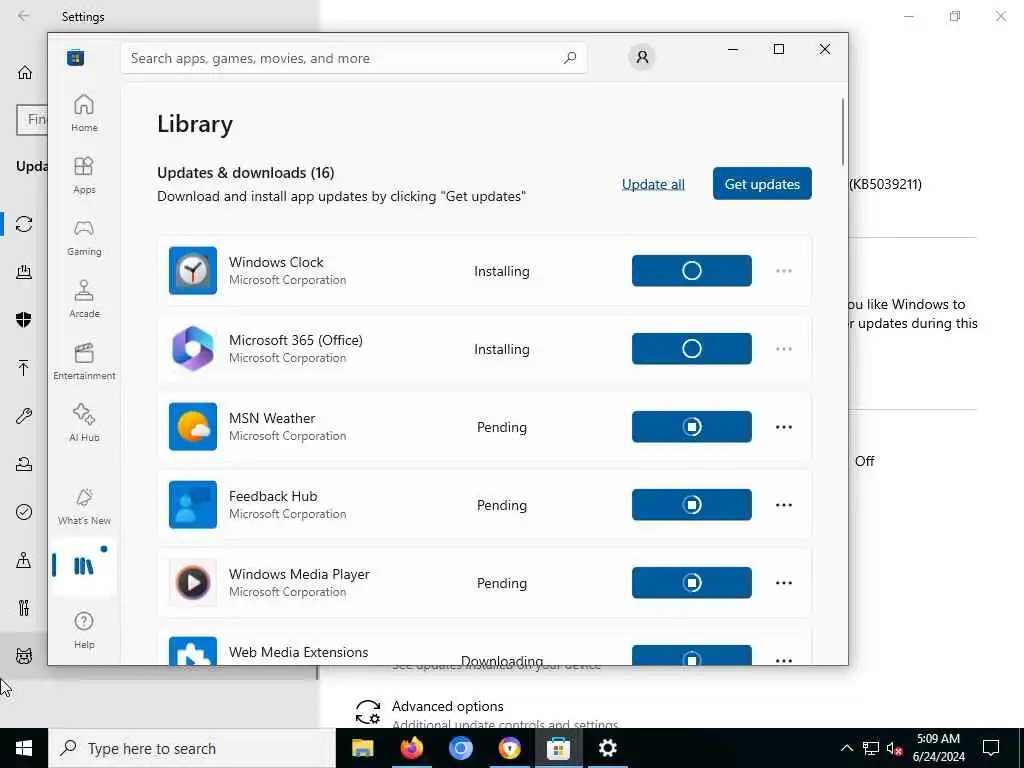This screenshot has height=768, width=1024.
Task: Click the Microsoft Store logo icon
Action: [75, 57]
